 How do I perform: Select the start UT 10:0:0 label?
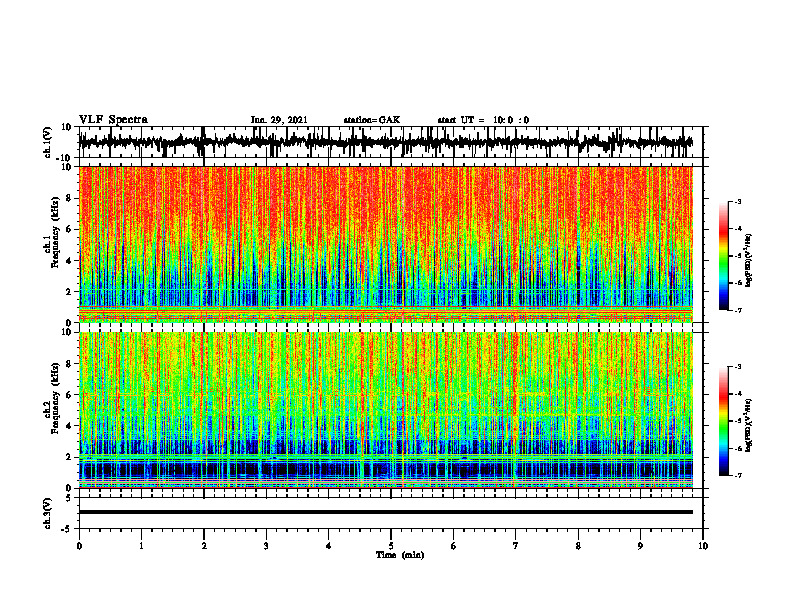(483, 120)
